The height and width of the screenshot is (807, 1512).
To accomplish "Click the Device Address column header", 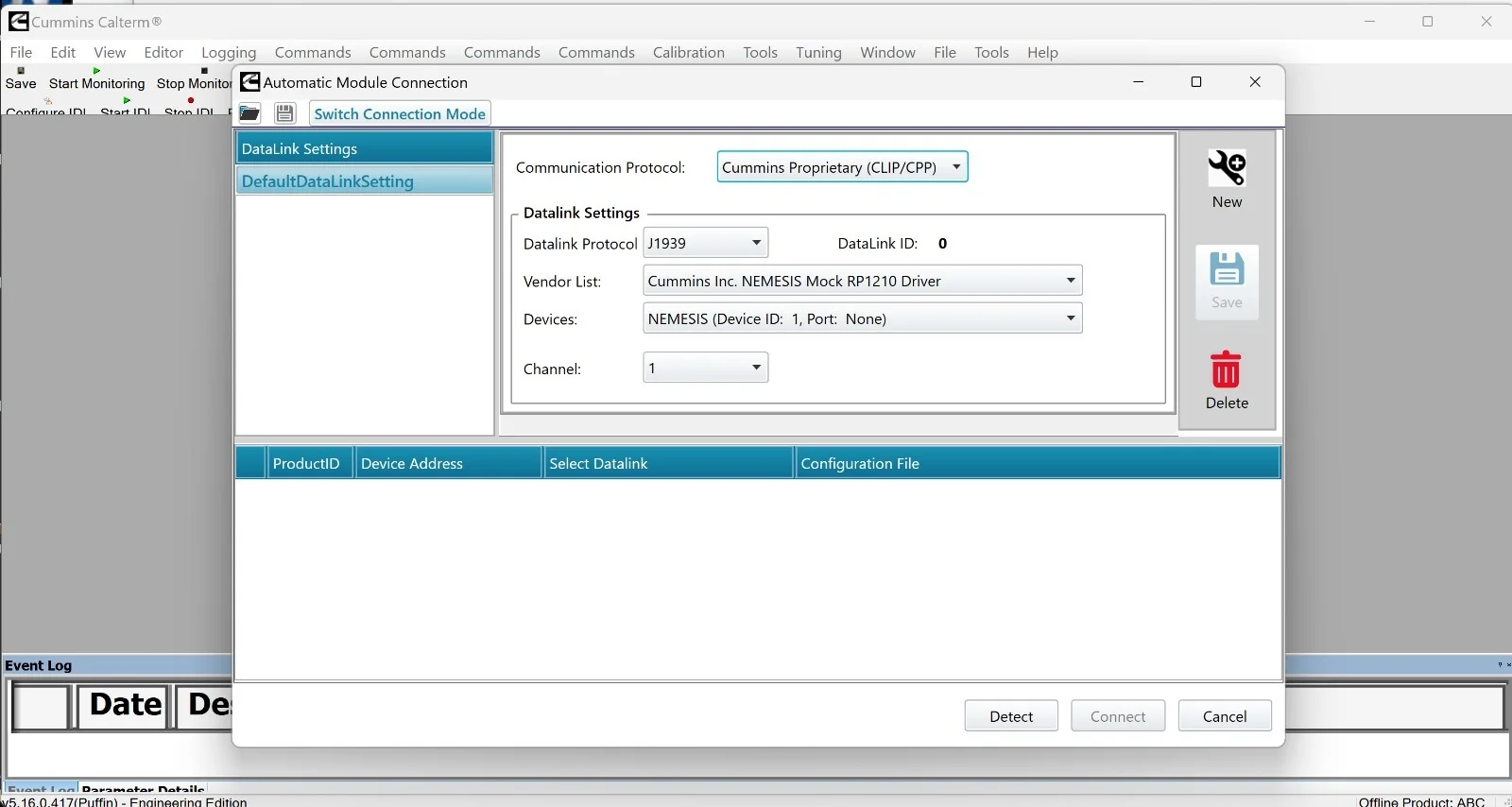I will point(448,463).
